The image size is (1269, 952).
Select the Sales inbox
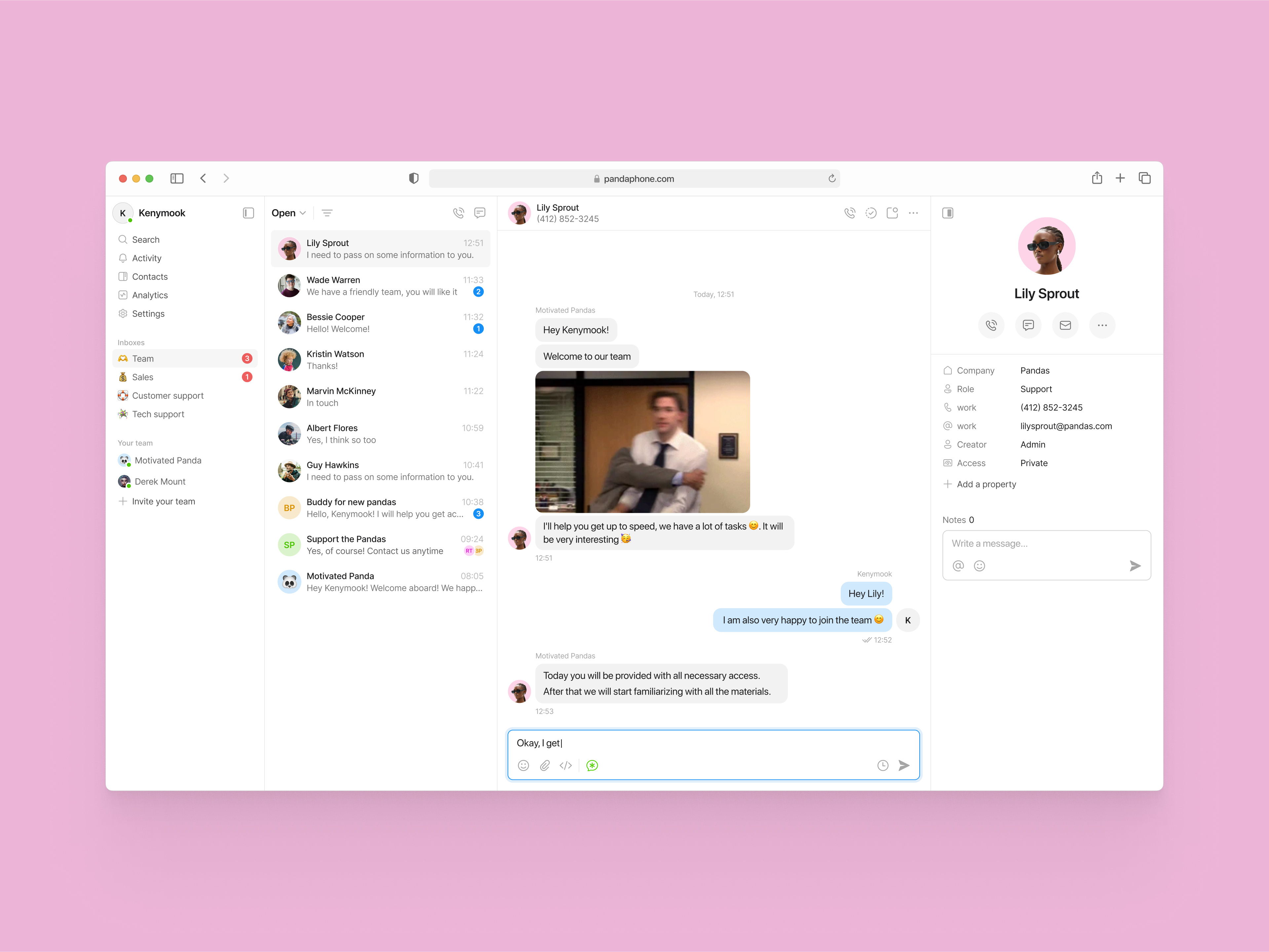click(143, 377)
